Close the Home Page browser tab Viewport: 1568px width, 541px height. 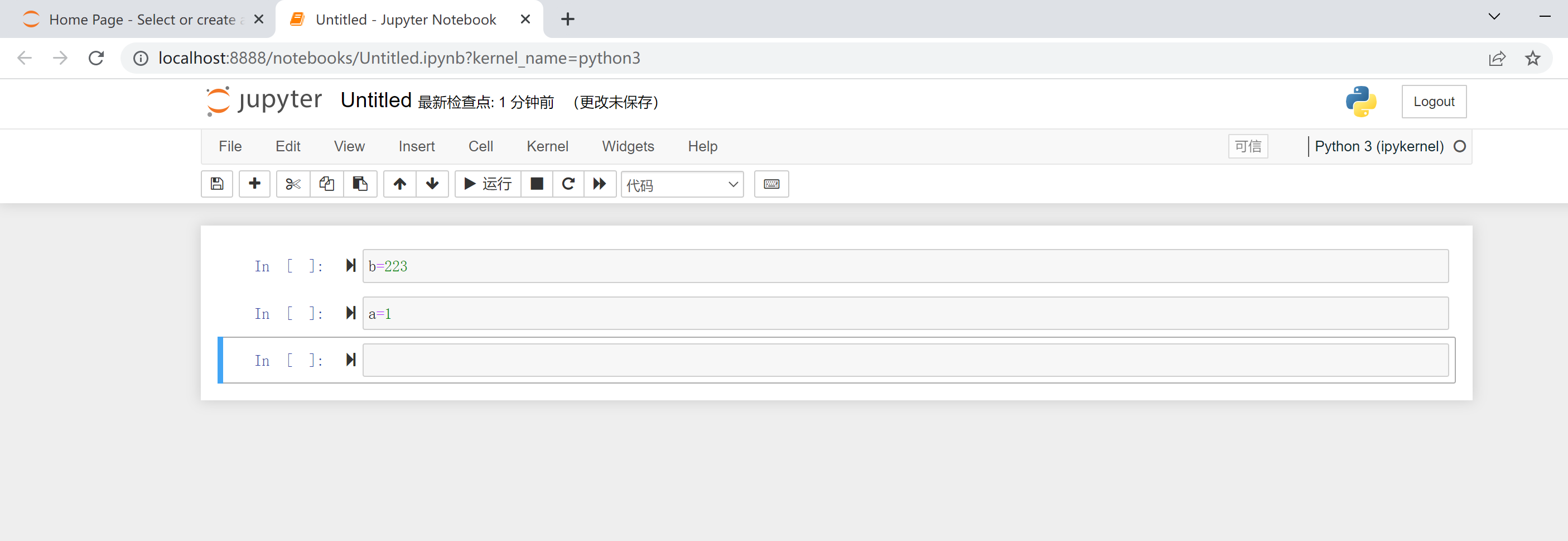coord(259,20)
